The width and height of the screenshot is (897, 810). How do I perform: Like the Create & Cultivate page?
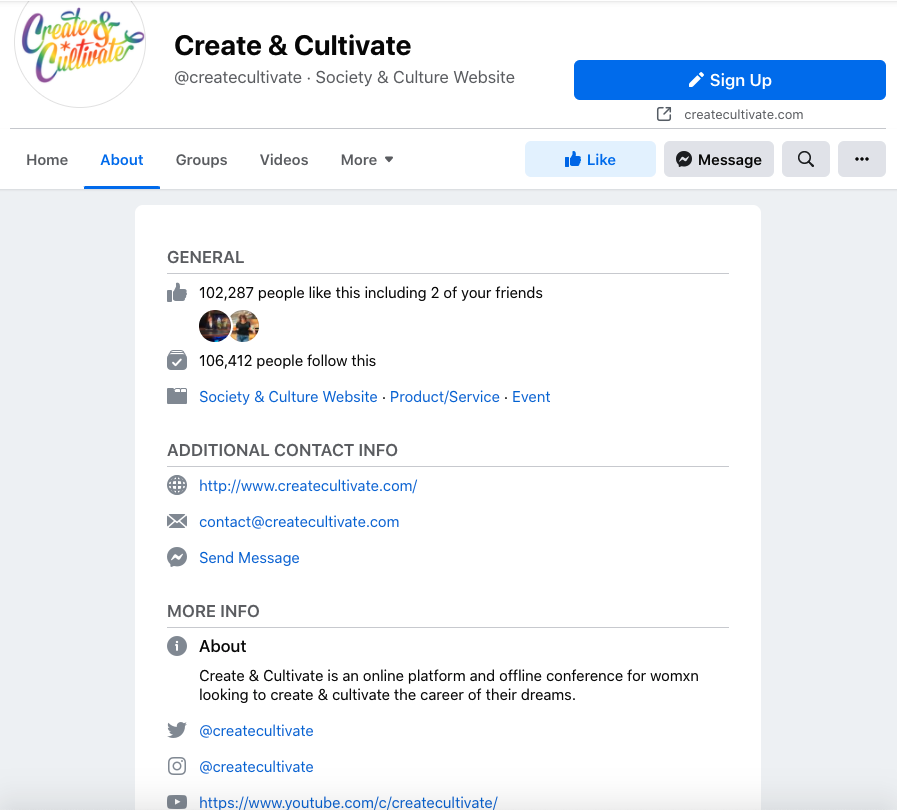(590, 159)
